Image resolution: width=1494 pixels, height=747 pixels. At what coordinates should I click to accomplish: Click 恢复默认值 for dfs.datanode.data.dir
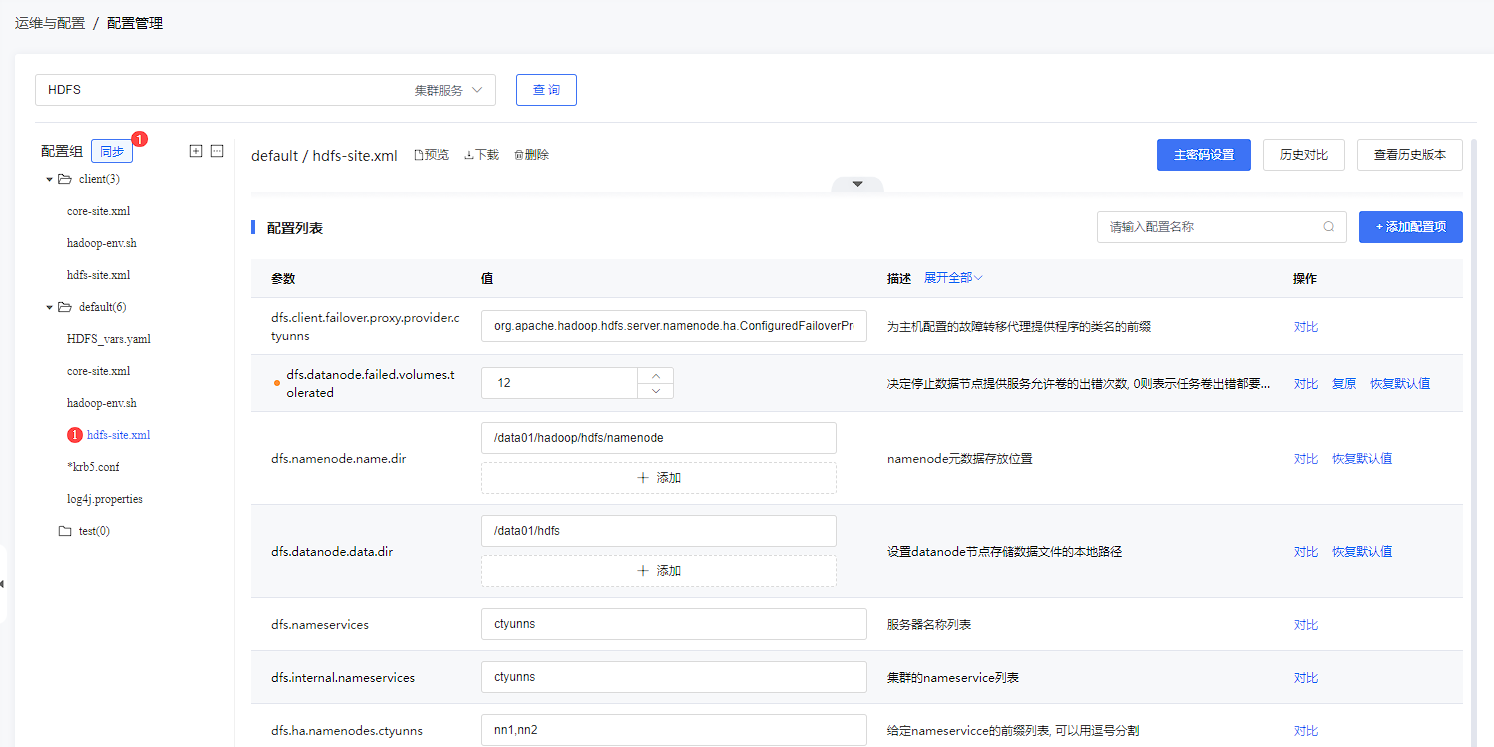click(1362, 552)
